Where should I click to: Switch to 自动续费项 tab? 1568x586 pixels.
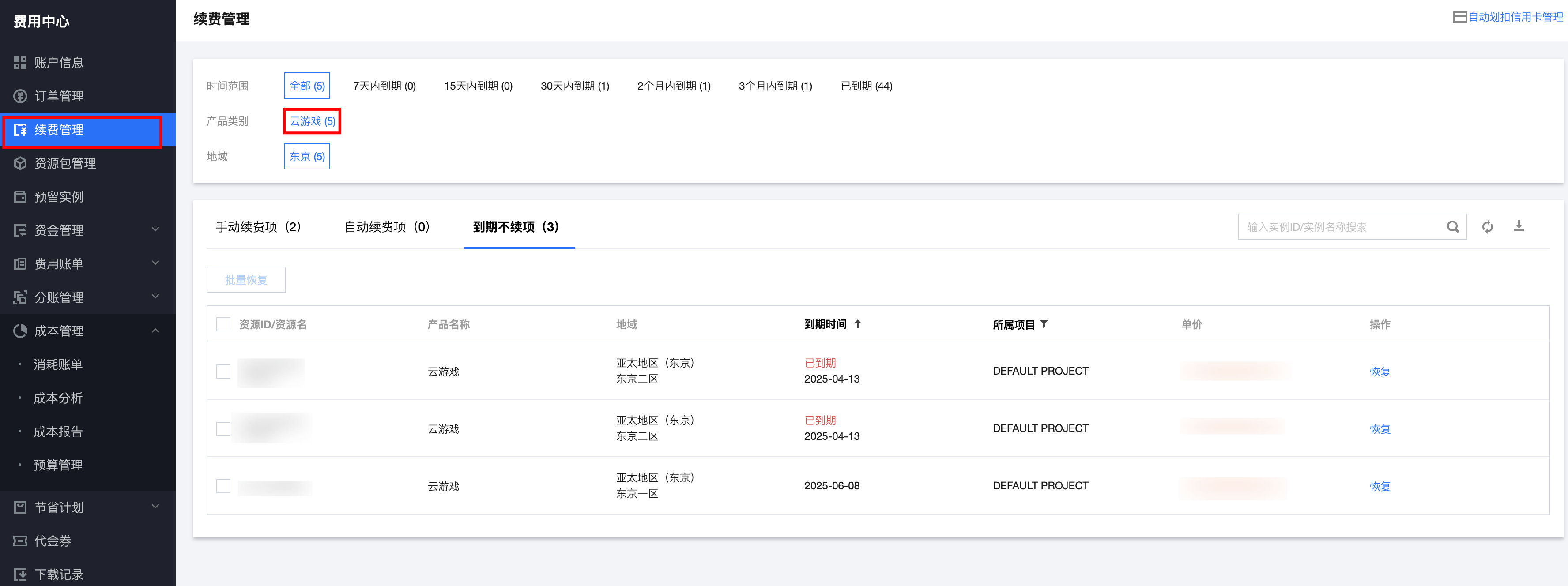pos(387,227)
